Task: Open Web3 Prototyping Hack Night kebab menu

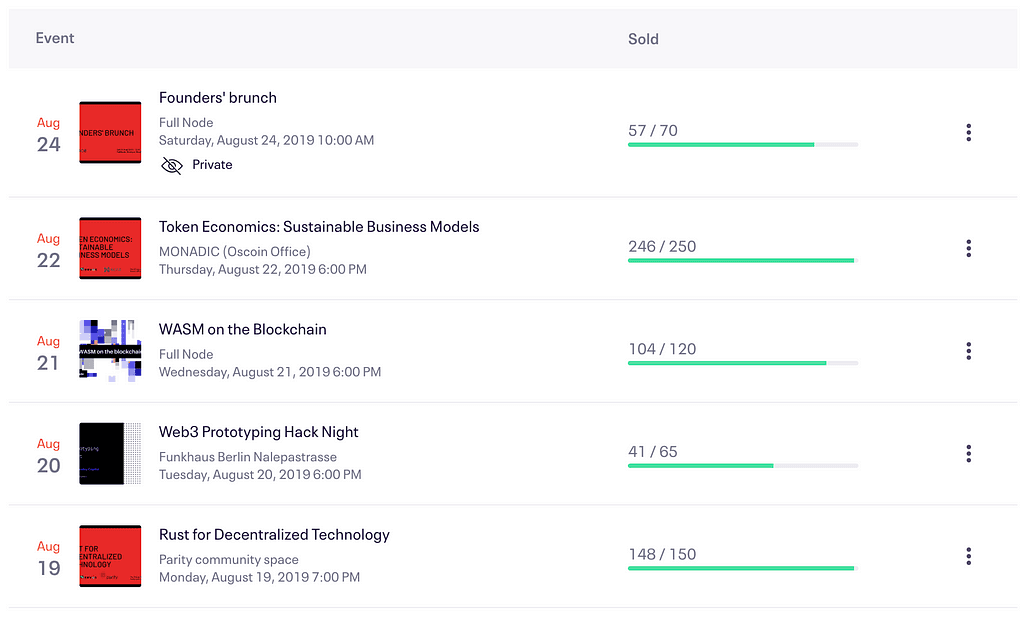Action: click(968, 454)
